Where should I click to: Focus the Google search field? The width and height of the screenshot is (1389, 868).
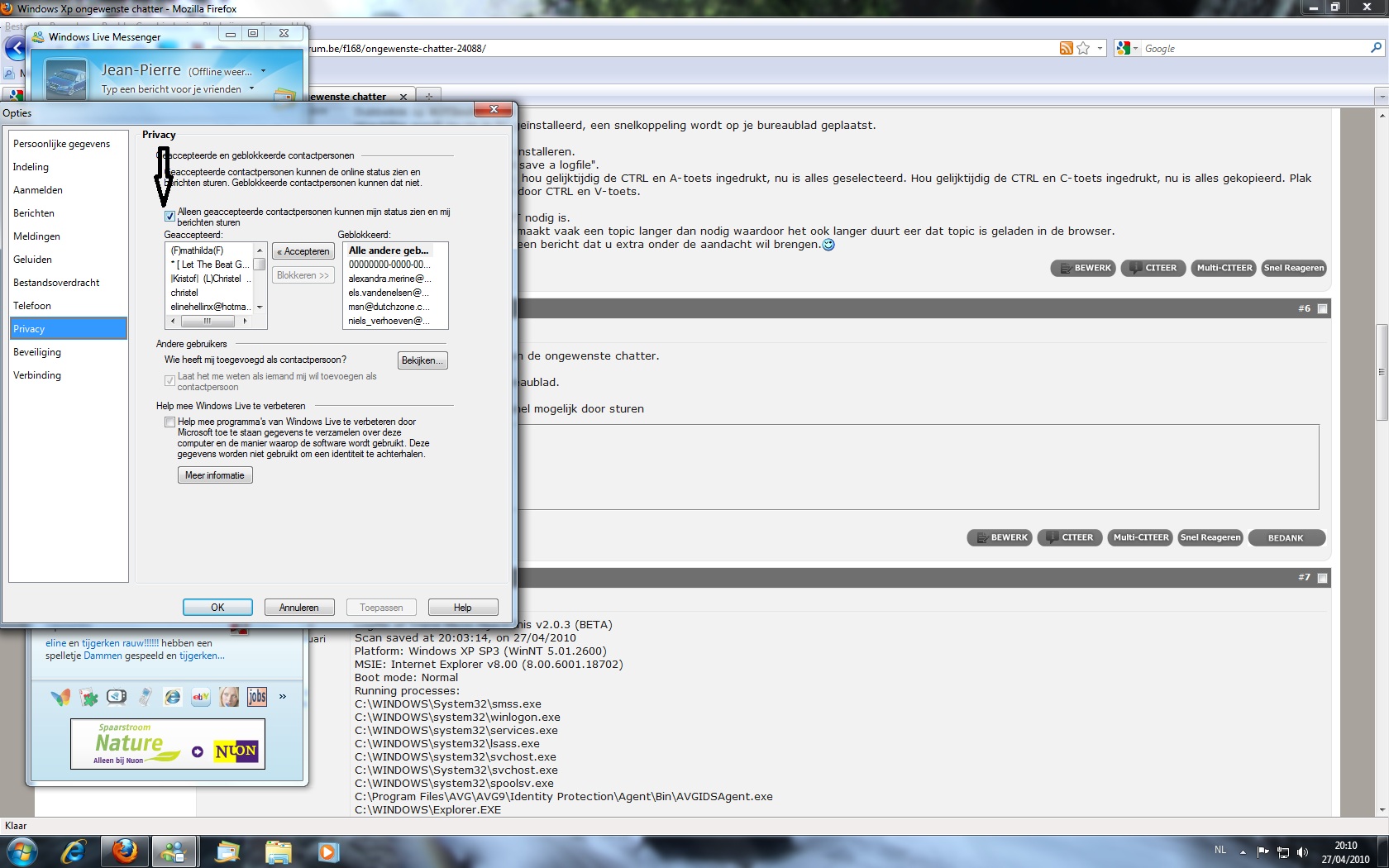click(1253, 49)
